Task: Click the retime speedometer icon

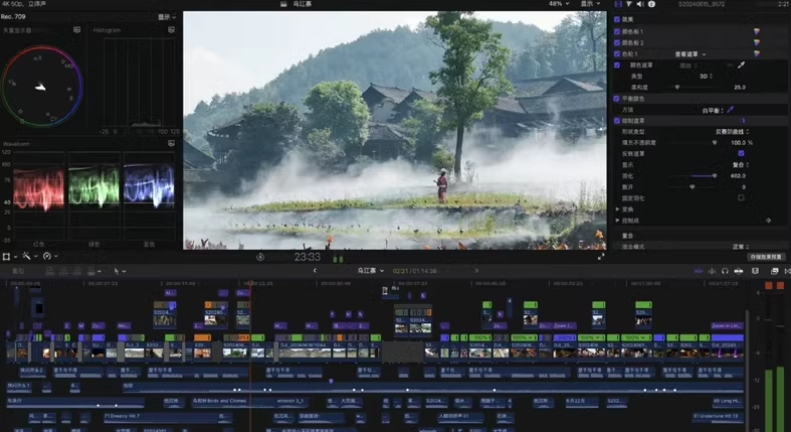Action: pos(48,256)
